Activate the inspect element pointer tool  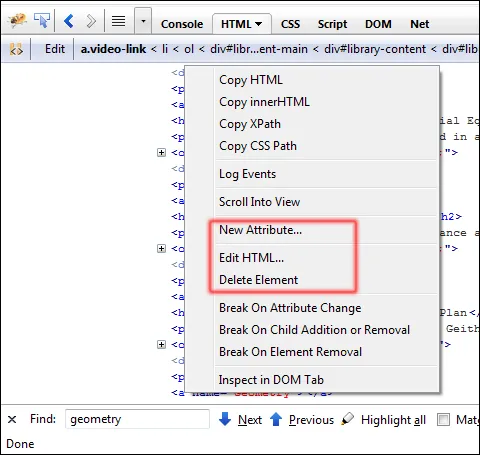[42, 20]
